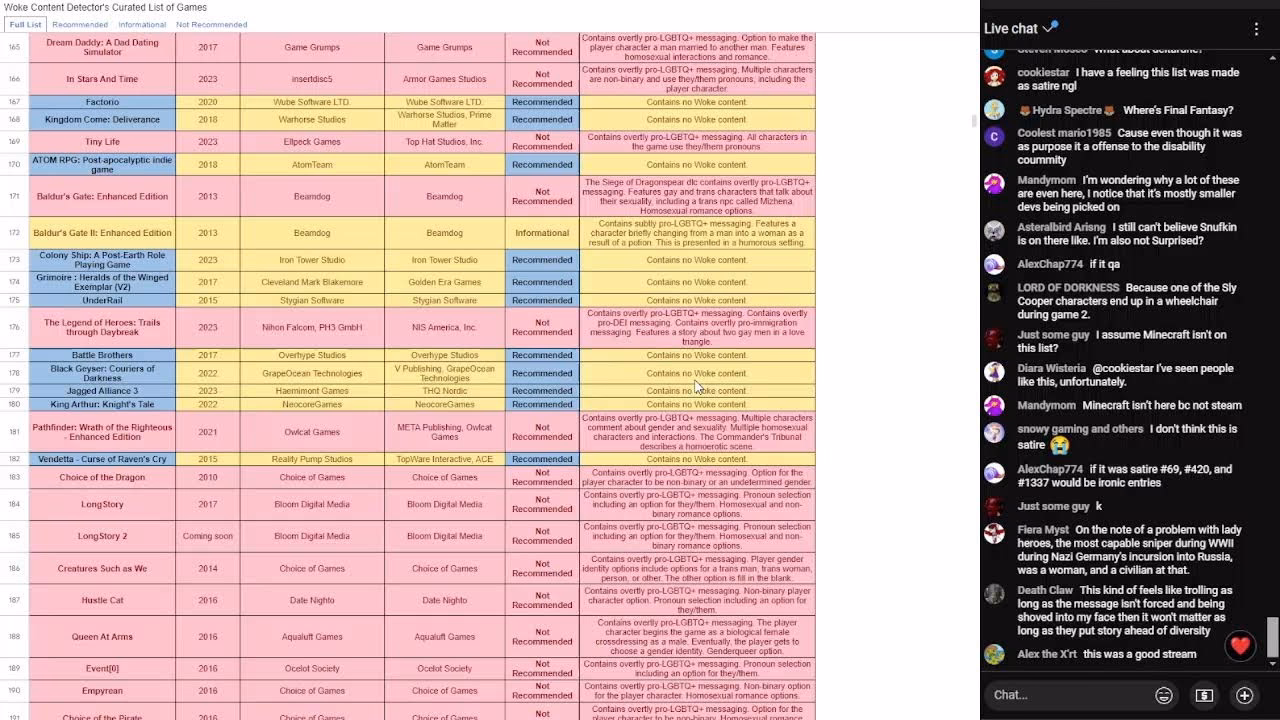
Task: Click Coolest mario1985's letter C avatar
Action: [994, 137]
